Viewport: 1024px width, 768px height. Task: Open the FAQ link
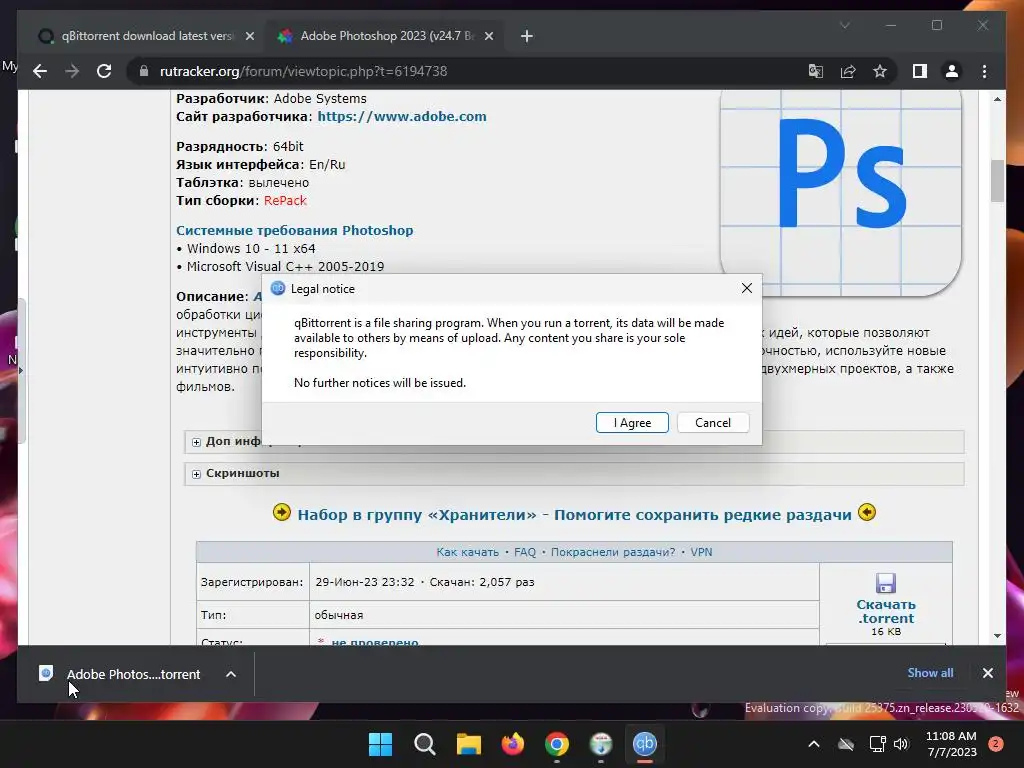(524, 552)
